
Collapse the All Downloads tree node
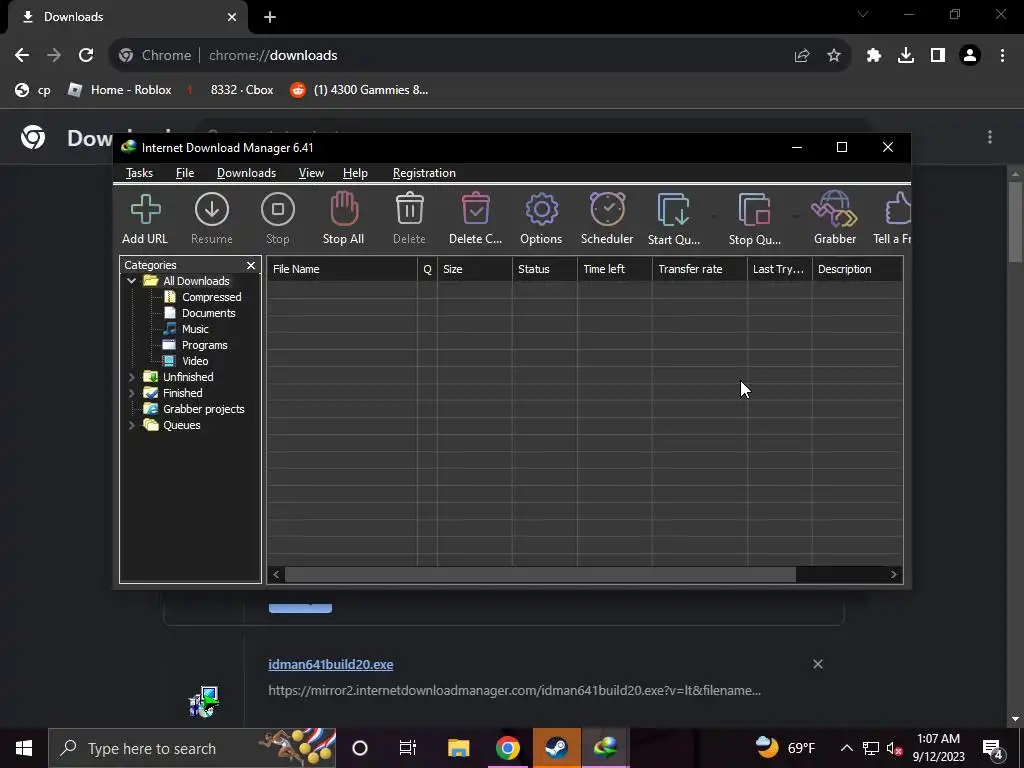click(131, 281)
